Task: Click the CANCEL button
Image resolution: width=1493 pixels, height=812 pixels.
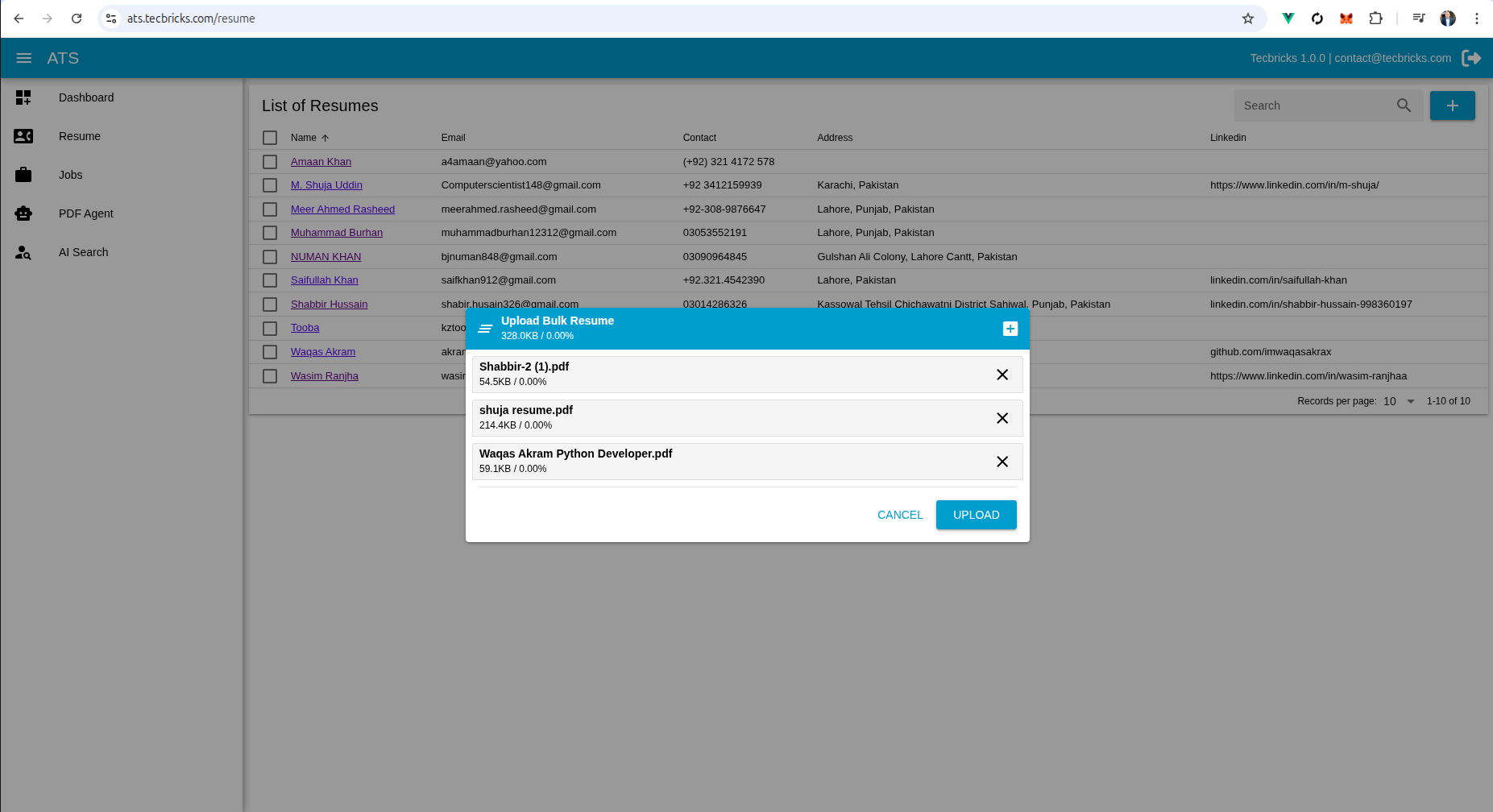Action: click(900, 515)
